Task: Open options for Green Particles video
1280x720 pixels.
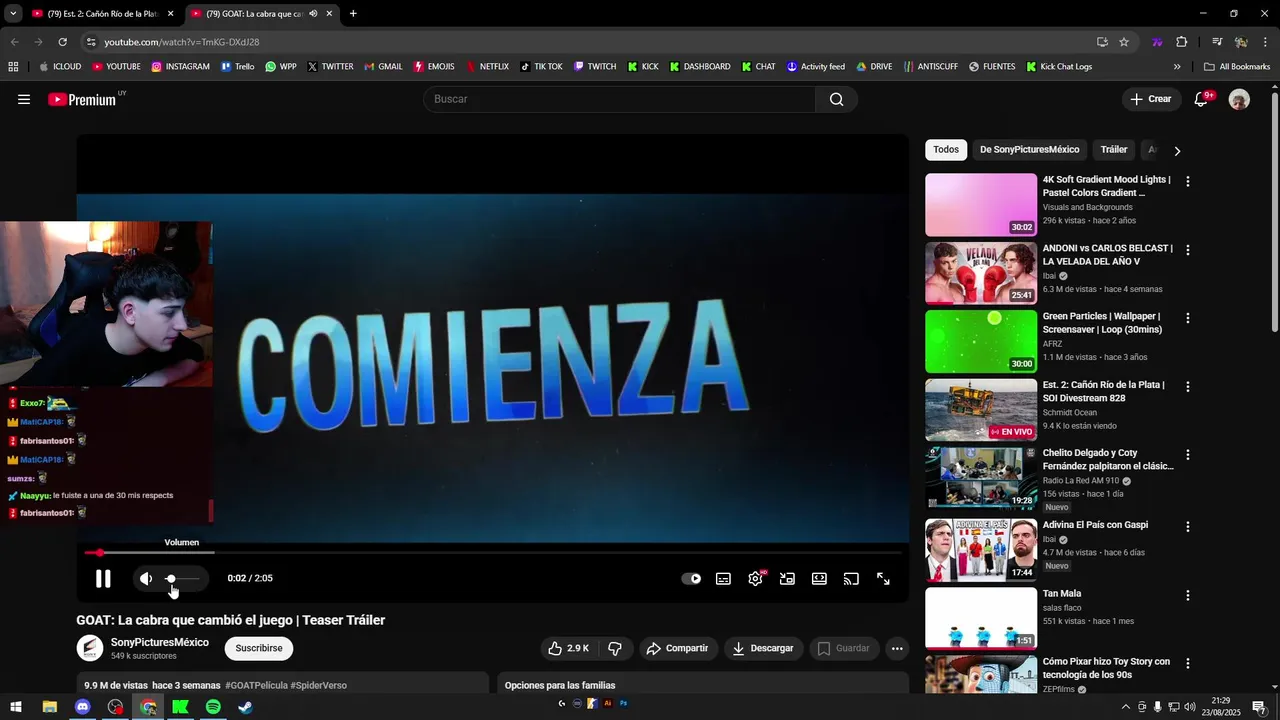Action: tap(1188, 318)
